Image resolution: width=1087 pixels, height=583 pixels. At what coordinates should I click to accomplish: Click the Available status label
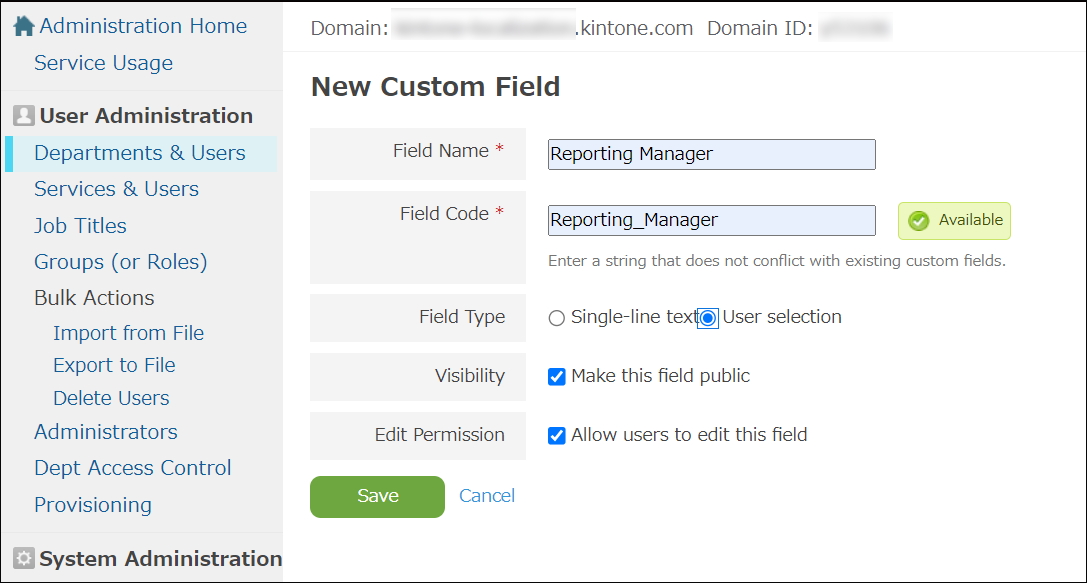point(971,220)
